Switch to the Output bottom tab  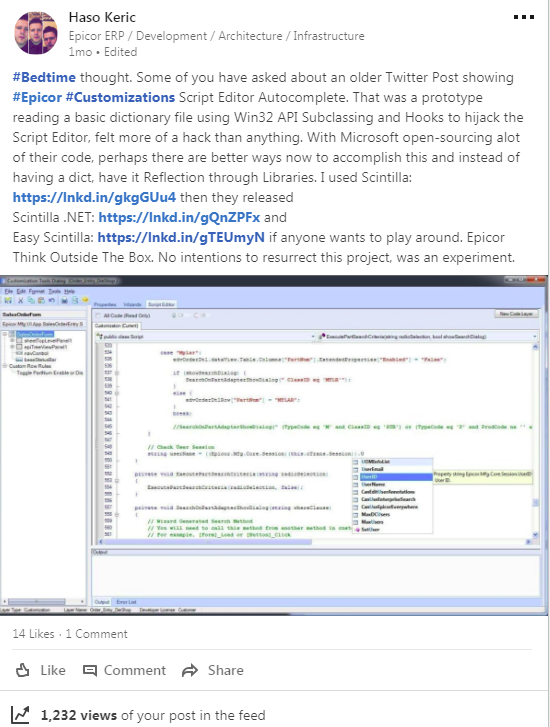coord(102,602)
